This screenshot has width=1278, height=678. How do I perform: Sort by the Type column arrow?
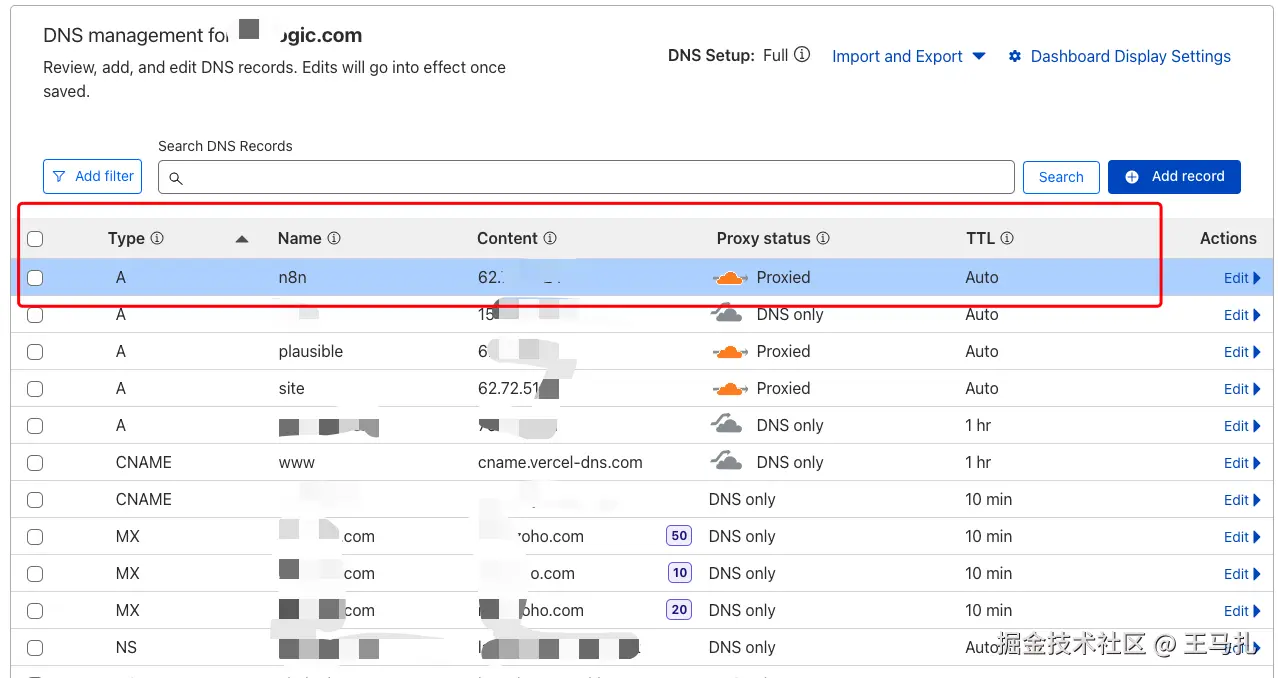(x=241, y=239)
